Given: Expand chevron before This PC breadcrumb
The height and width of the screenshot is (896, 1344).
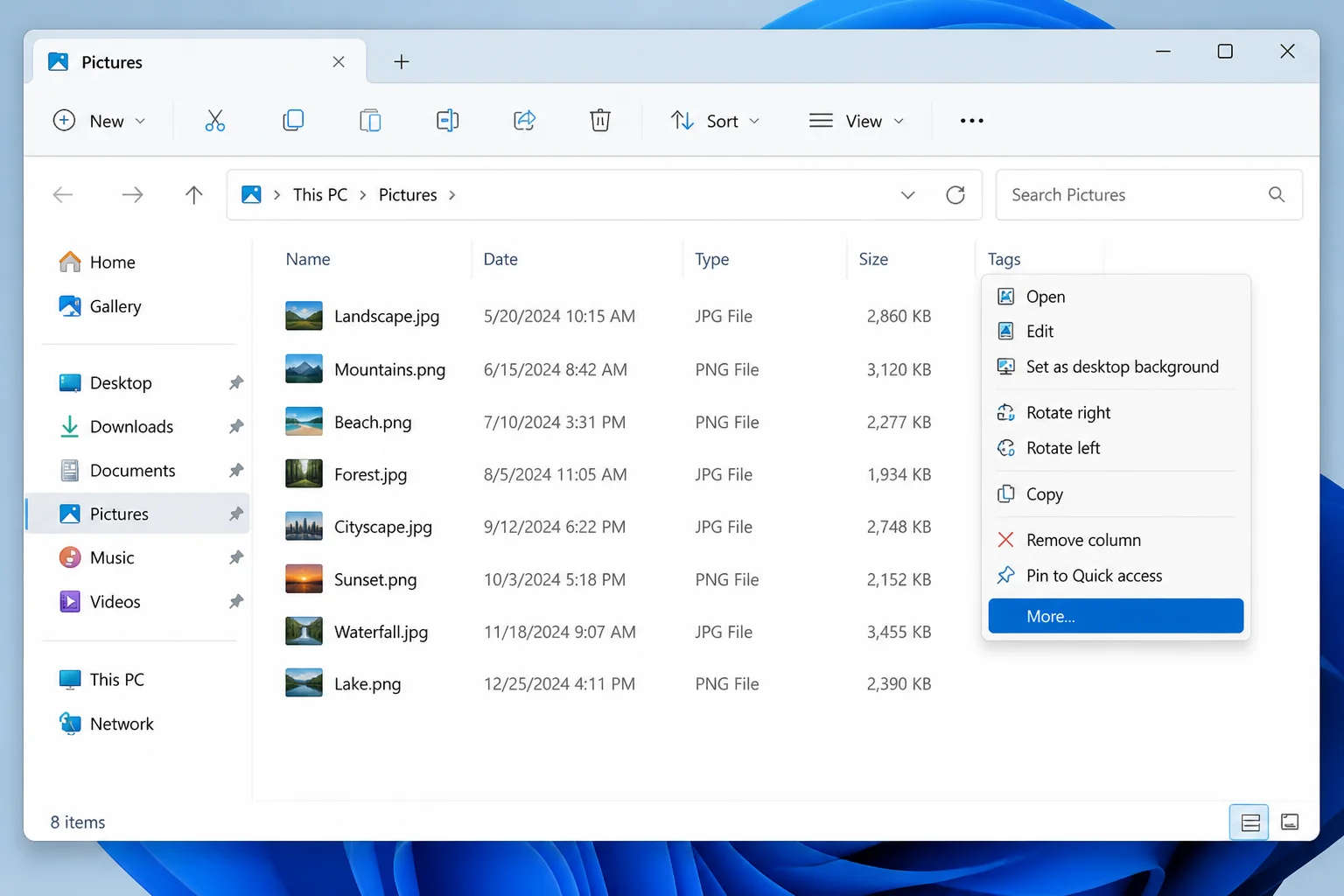Looking at the screenshot, I should tap(276, 195).
